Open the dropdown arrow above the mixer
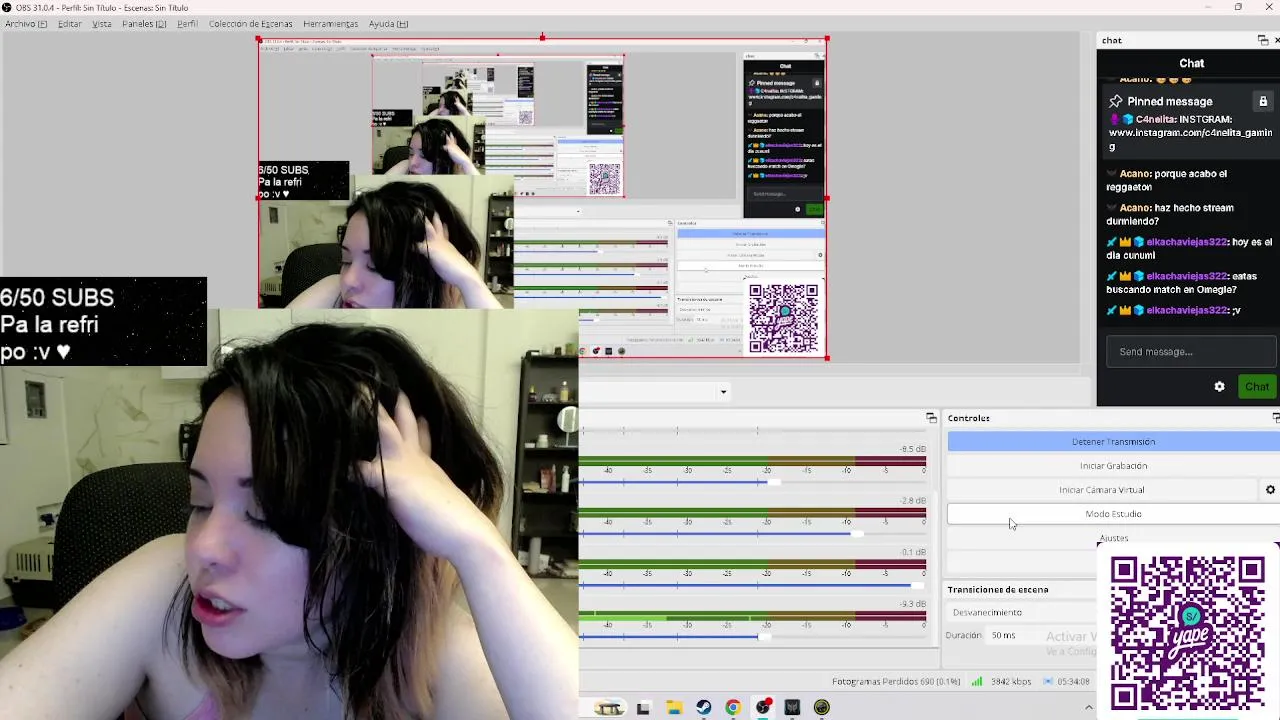The width and height of the screenshot is (1280, 720). point(723,392)
